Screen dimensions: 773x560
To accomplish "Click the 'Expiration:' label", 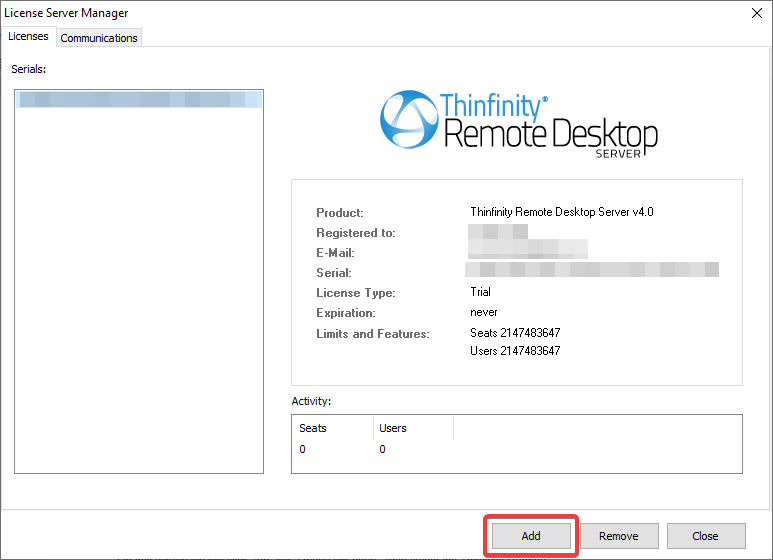I will coord(346,313).
